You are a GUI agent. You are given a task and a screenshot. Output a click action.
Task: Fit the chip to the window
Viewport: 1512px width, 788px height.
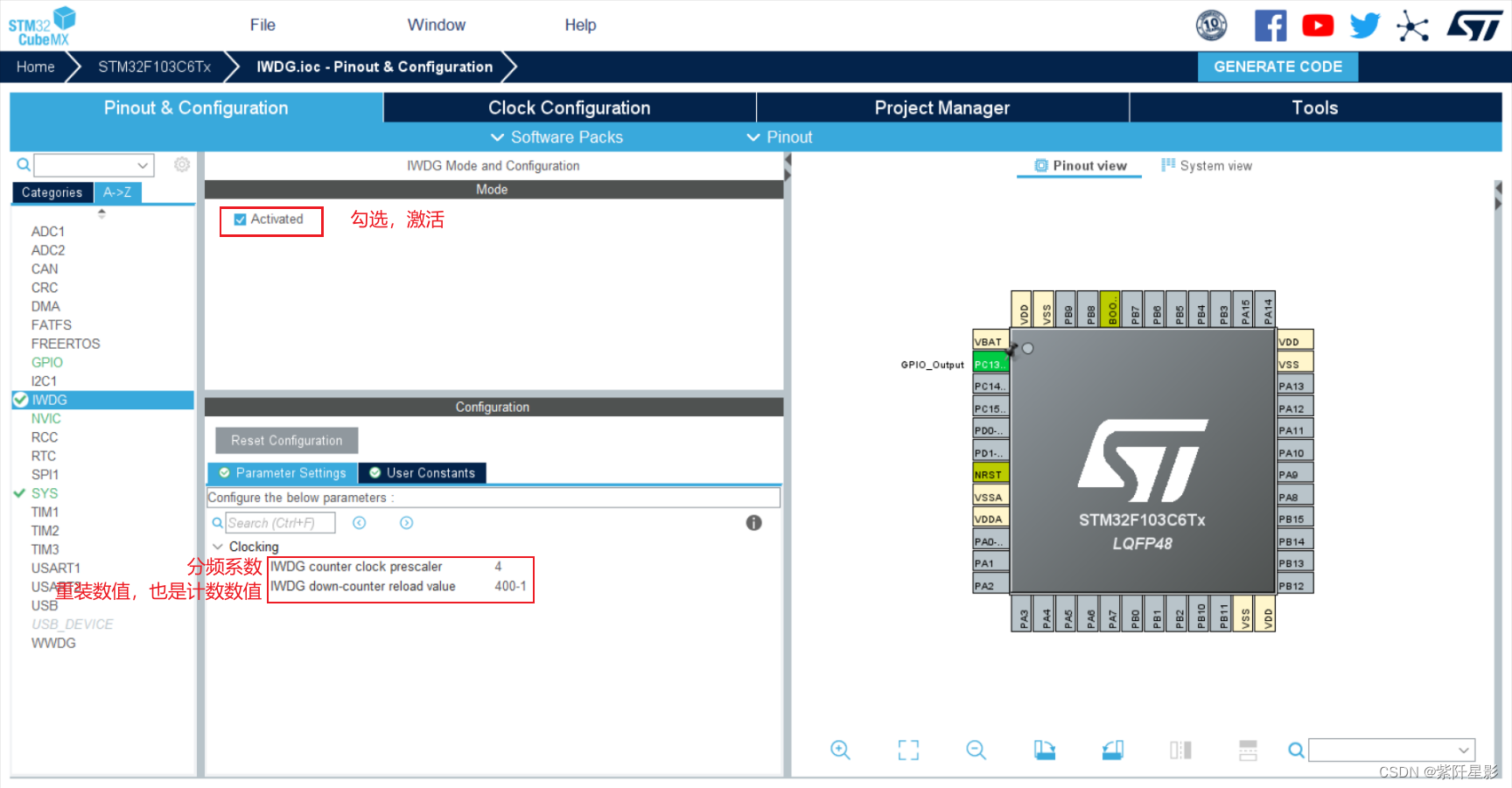(x=908, y=750)
